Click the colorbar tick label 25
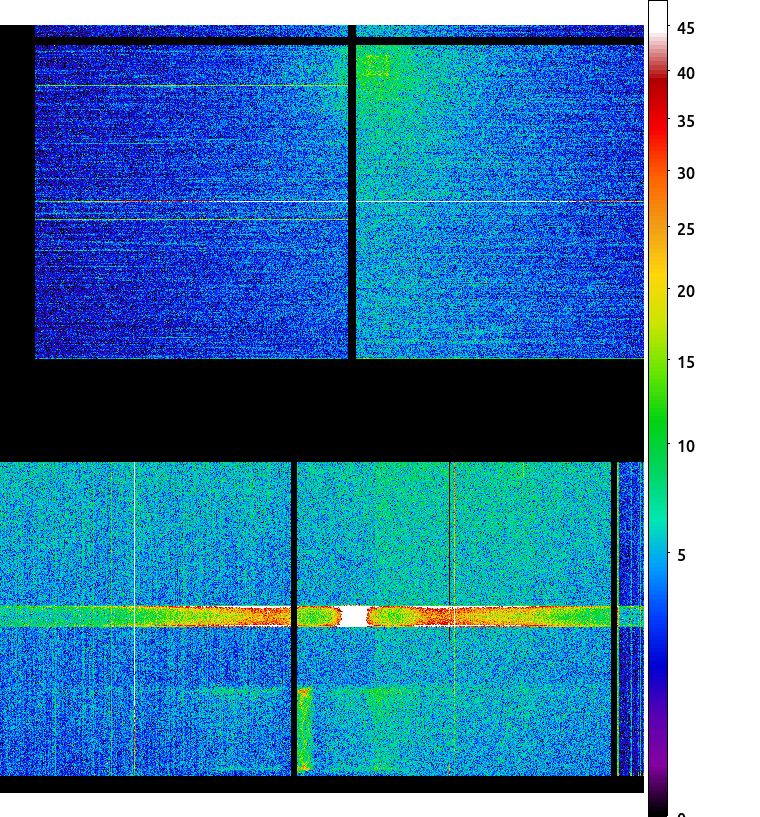Image resolution: width=760 pixels, height=817 pixels. (686, 229)
